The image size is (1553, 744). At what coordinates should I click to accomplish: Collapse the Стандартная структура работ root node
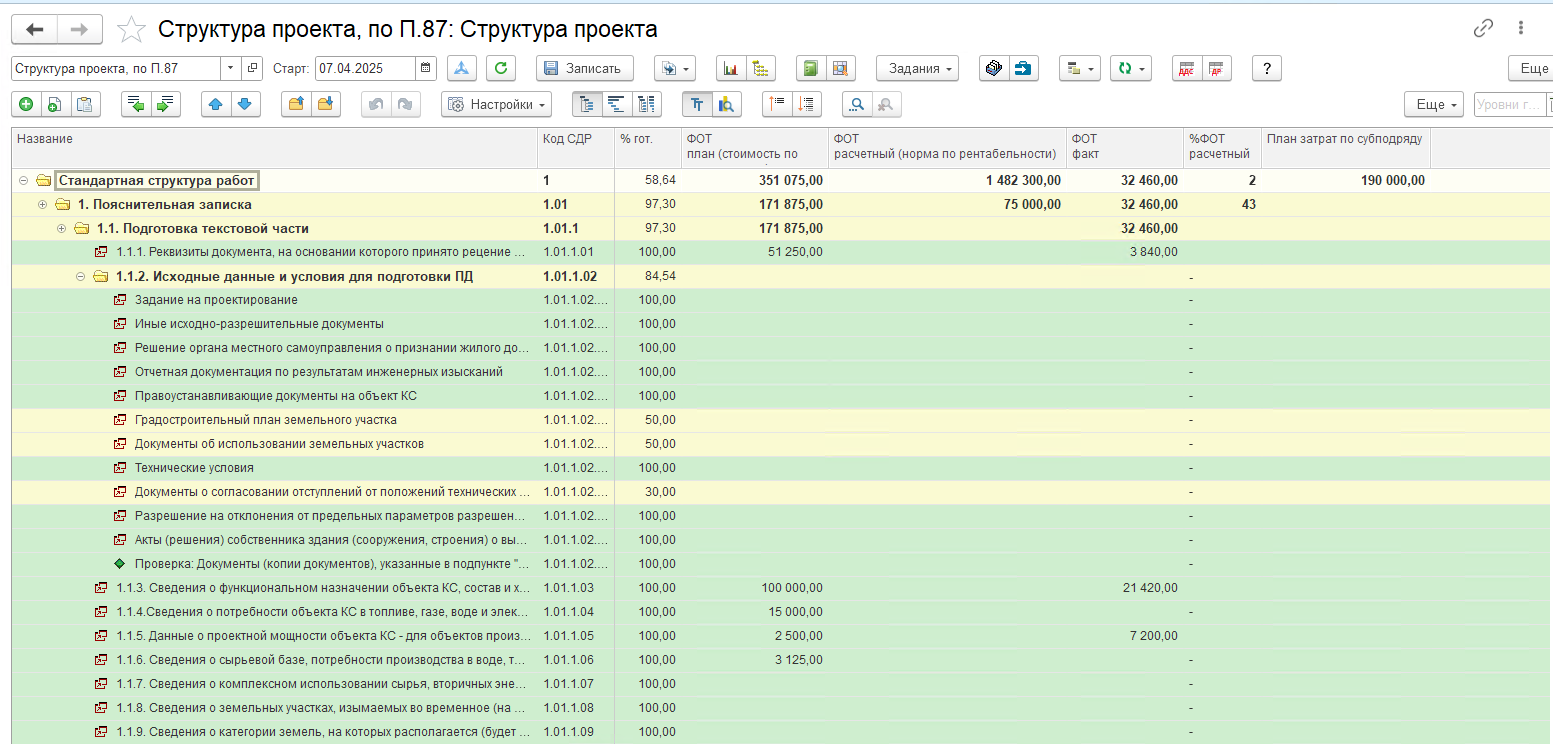coord(24,181)
